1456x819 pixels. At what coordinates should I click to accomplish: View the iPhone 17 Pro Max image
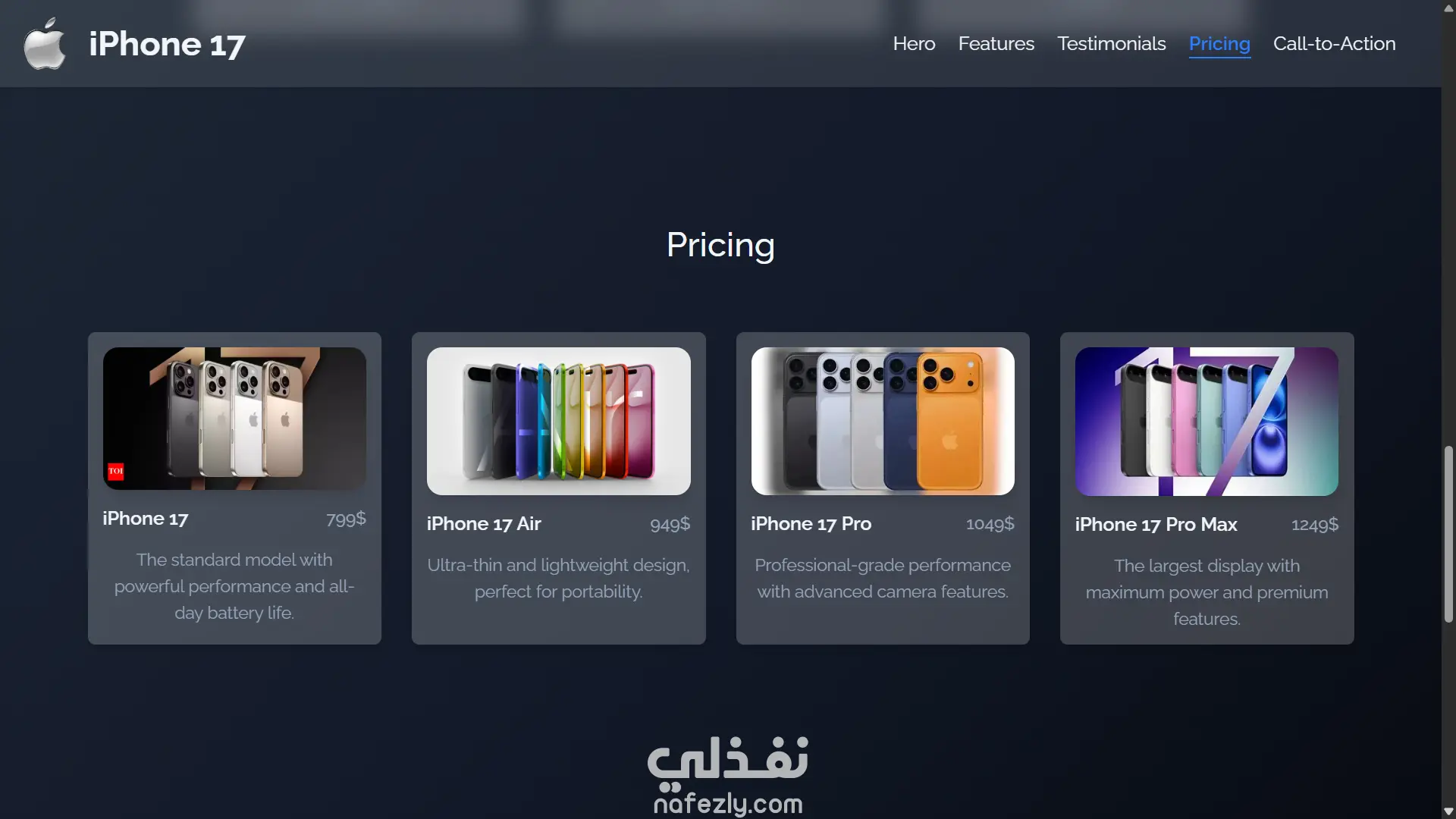tap(1207, 422)
